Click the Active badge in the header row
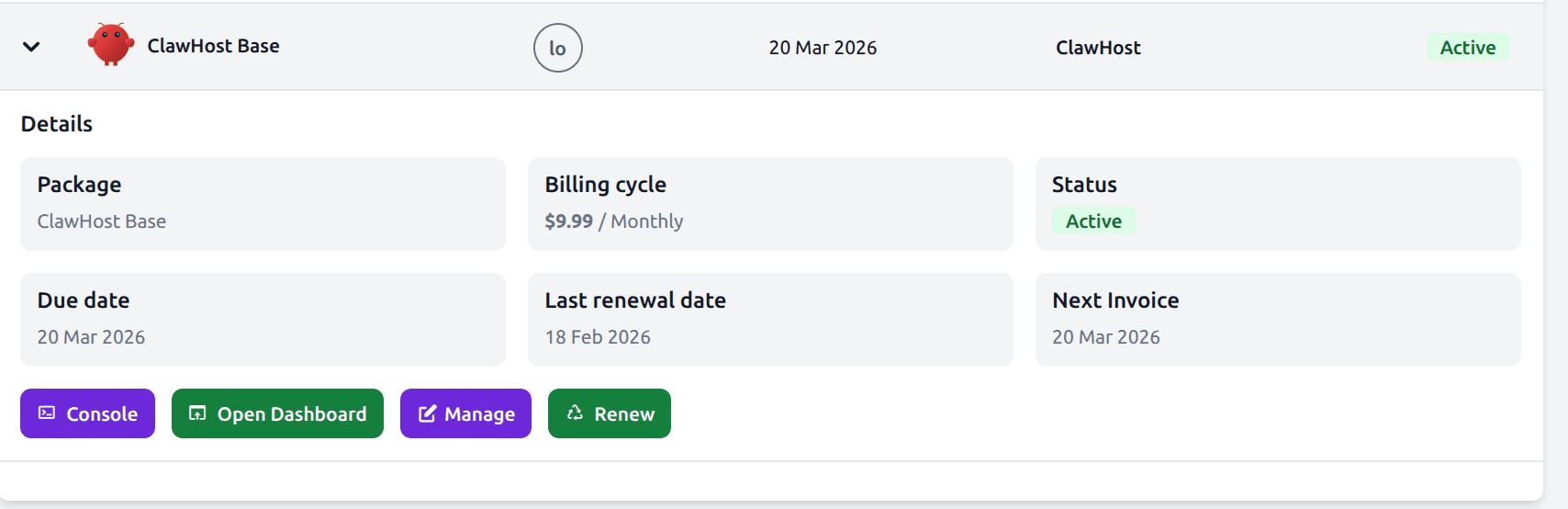This screenshot has height=509, width=1568. pos(1467,48)
